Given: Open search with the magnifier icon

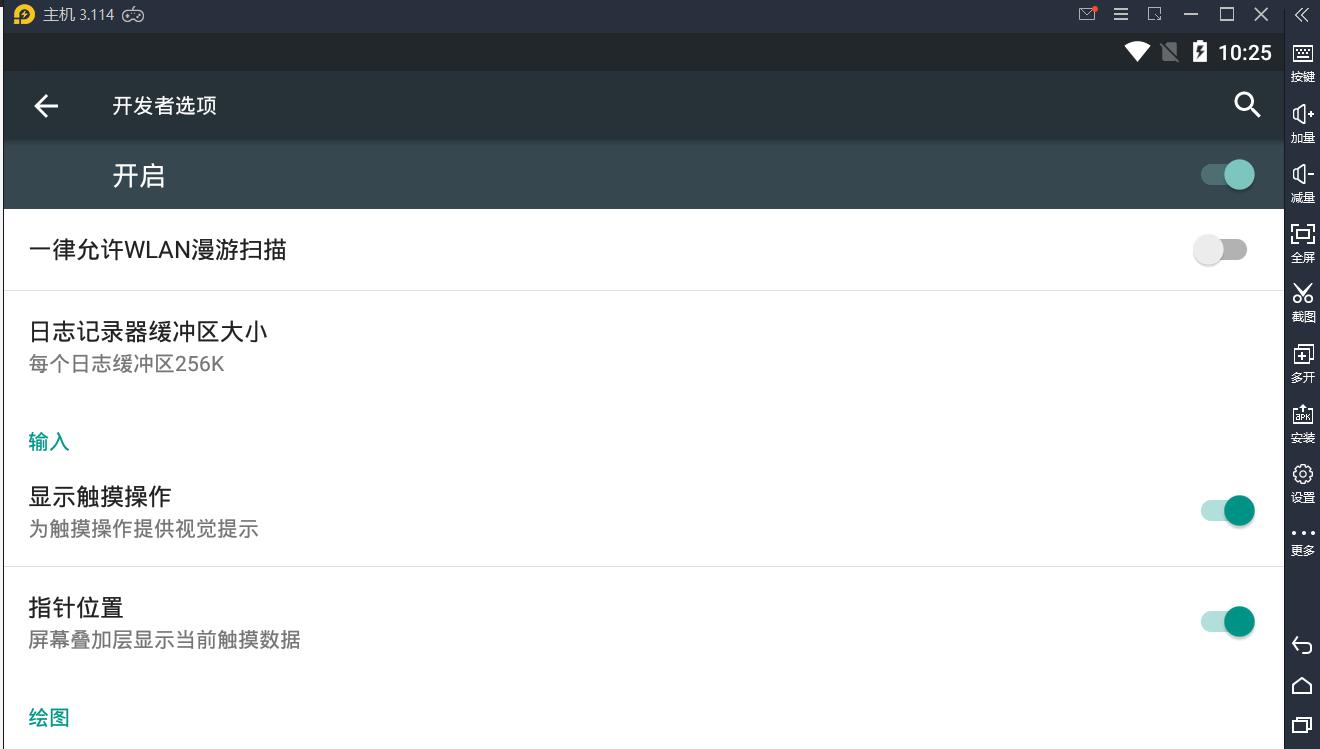Looking at the screenshot, I should coord(1247,105).
